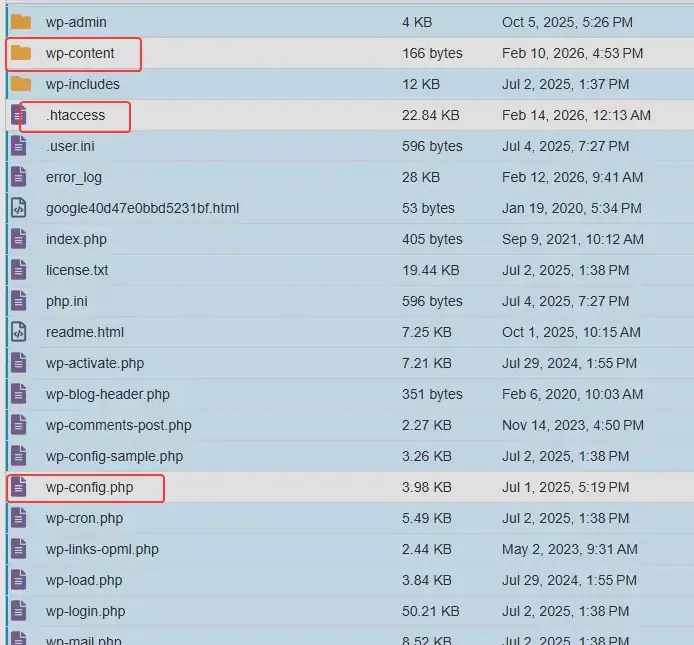Screen dimensions: 694x645
Task: Select the error_log file name
Action: point(74,177)
